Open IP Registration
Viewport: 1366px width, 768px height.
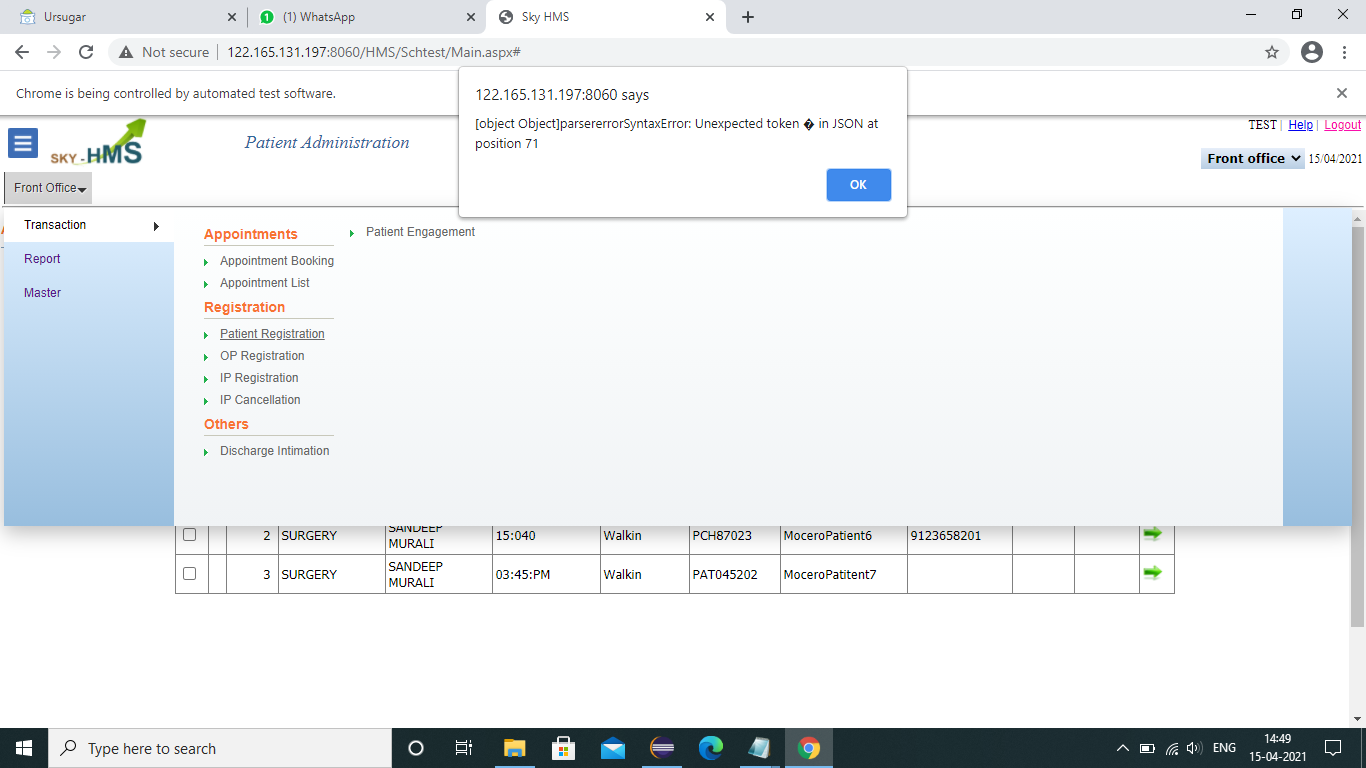coord(259,378)
